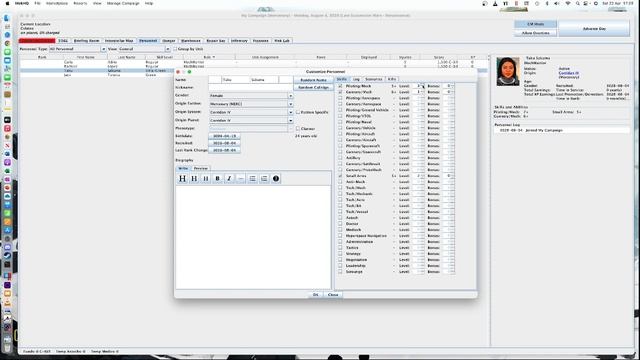Screen dimensions: 640x360
Task: Open the Reports menu
Action: 80,3
